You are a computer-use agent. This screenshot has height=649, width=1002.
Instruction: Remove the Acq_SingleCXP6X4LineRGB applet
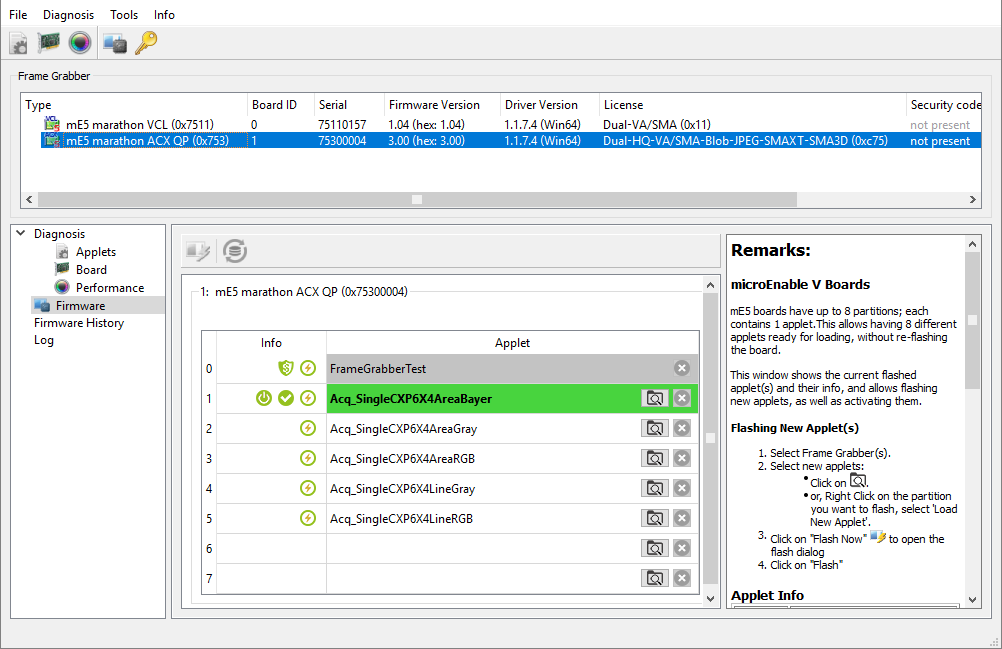(x=682, y=519)
